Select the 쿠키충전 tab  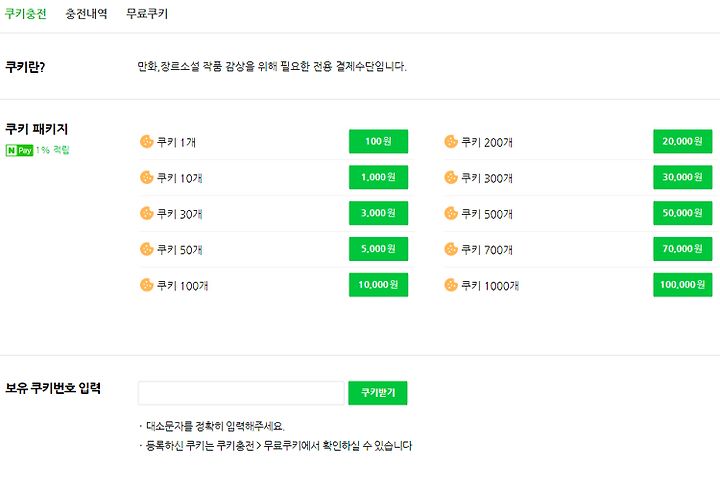pyautogui.click(x=26, y=14)
